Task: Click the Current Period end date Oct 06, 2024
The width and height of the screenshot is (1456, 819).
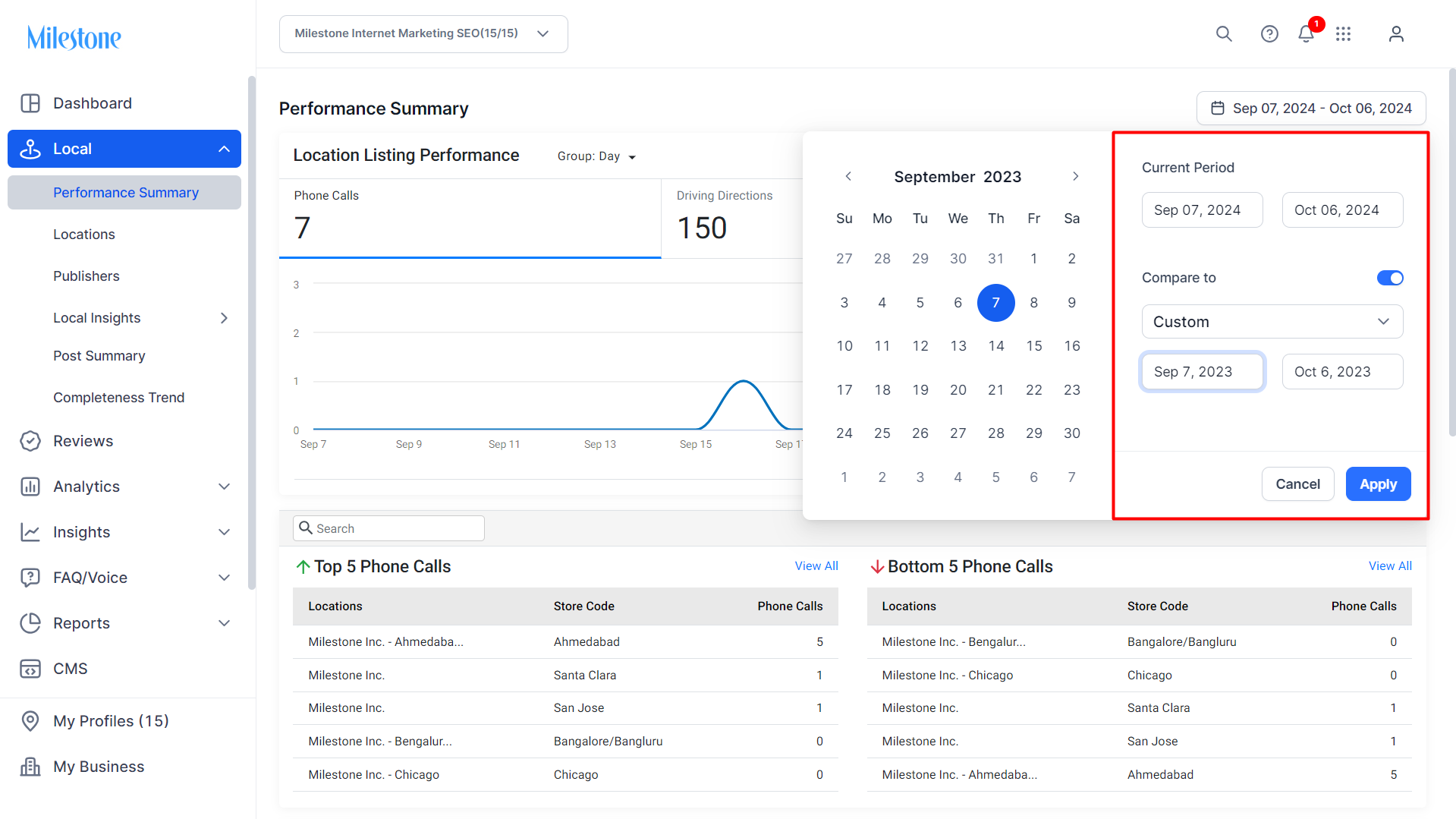Action: (x=1342, y=210)
